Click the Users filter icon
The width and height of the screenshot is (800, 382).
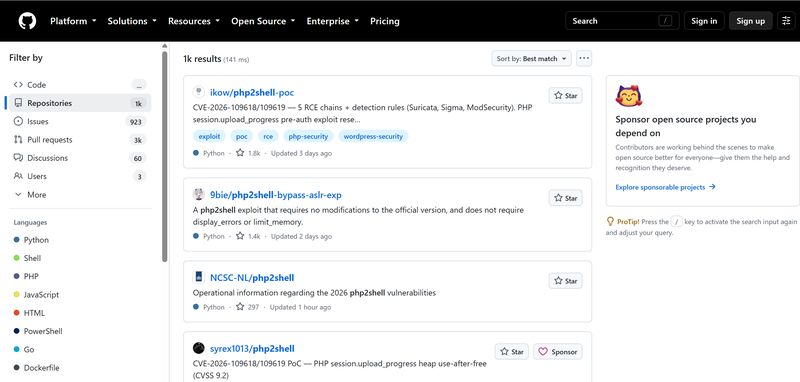pyautogui.click(x=18, y=176)
